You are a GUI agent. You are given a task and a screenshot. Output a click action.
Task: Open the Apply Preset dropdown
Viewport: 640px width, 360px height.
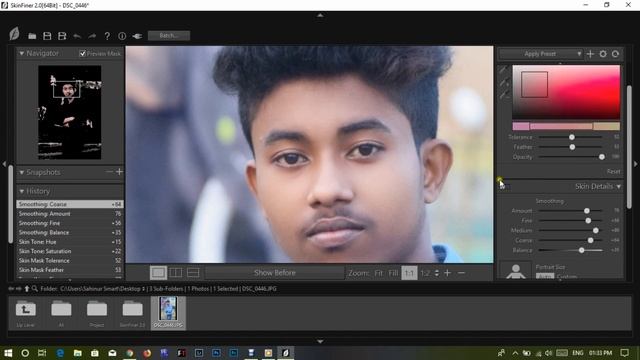541,54
